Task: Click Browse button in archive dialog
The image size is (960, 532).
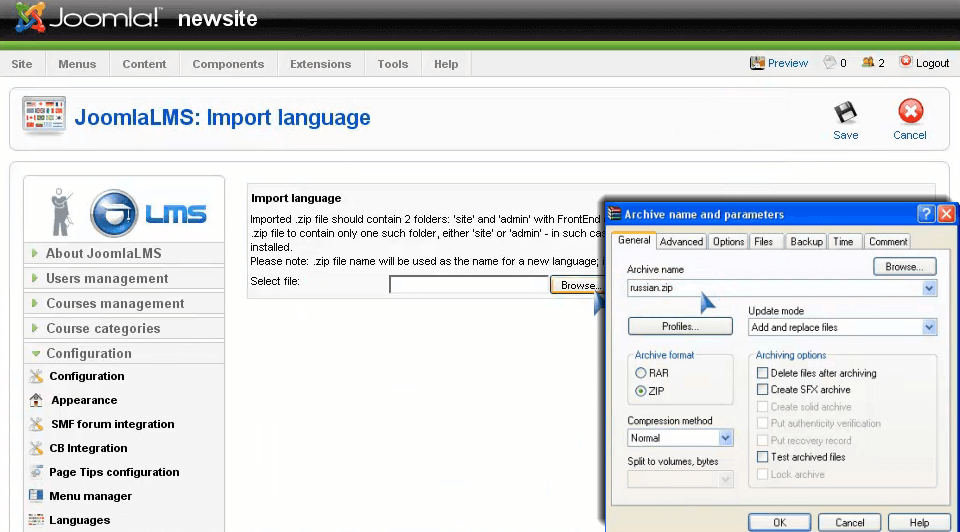Action: (x=904, y=267)
